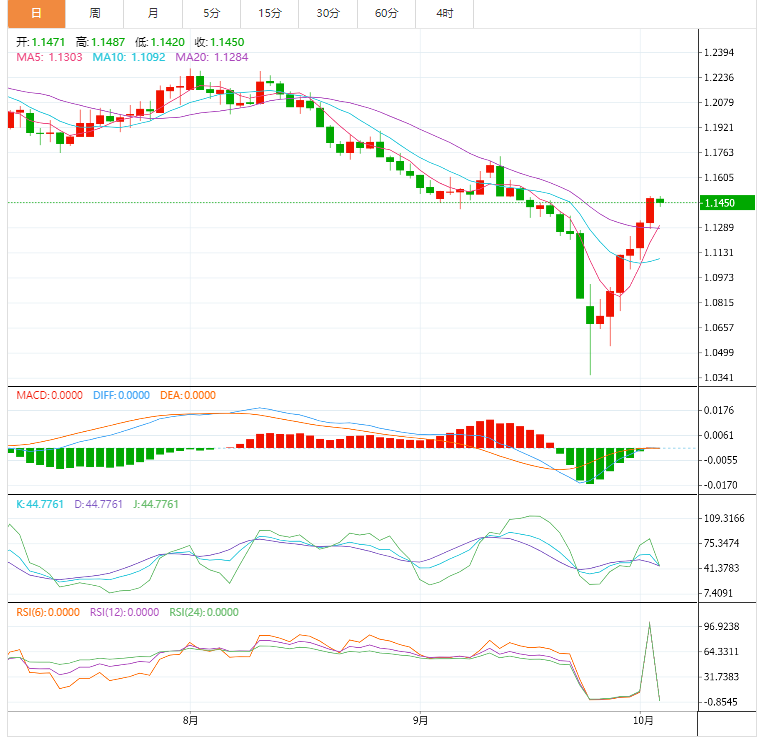Click the 高:1.1487 high price text
The height and width of the screenshot is (744, 763).
[x=100, y=42]
